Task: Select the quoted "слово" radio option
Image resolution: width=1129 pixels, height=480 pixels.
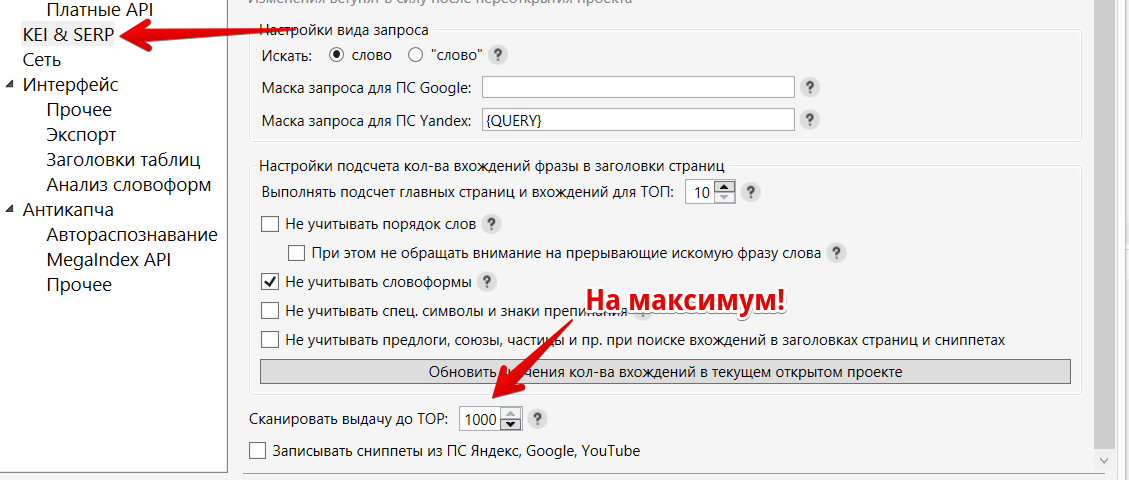Action: [x=416, y=54]
